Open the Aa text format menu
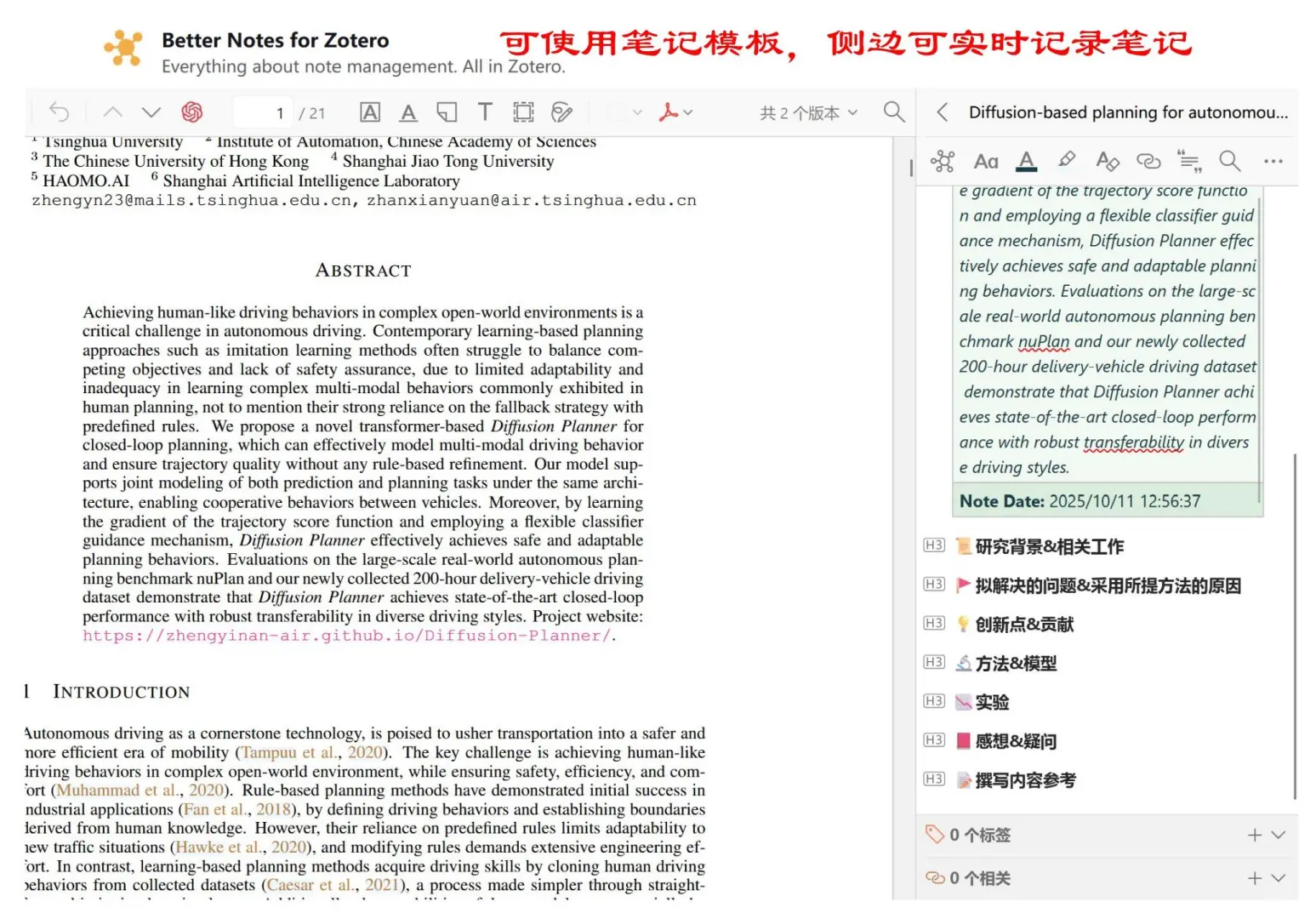Image resolution: width=1316 pixels, height=919 pixels. point(986,161)
